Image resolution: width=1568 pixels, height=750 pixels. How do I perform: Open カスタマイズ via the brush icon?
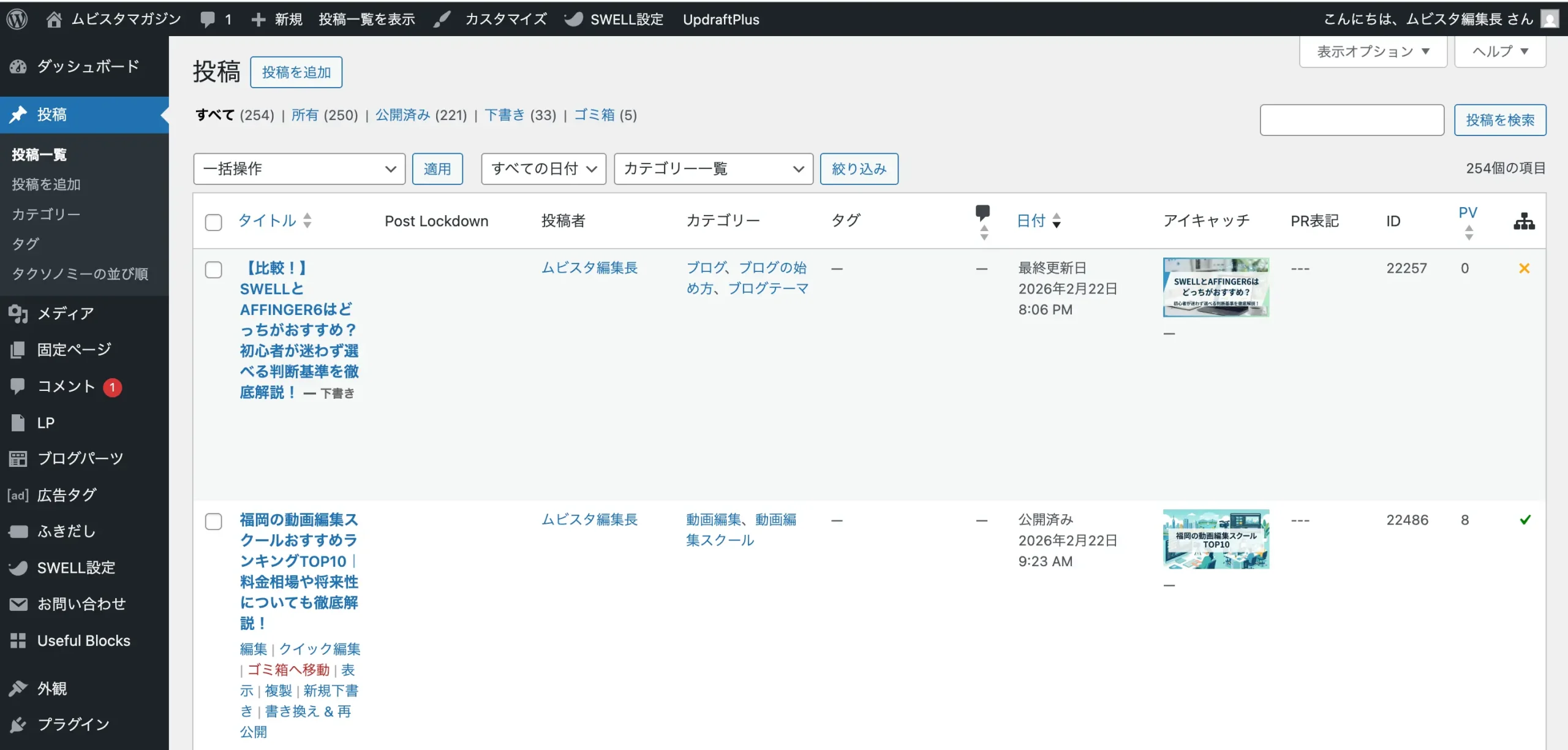coord(442,19)
